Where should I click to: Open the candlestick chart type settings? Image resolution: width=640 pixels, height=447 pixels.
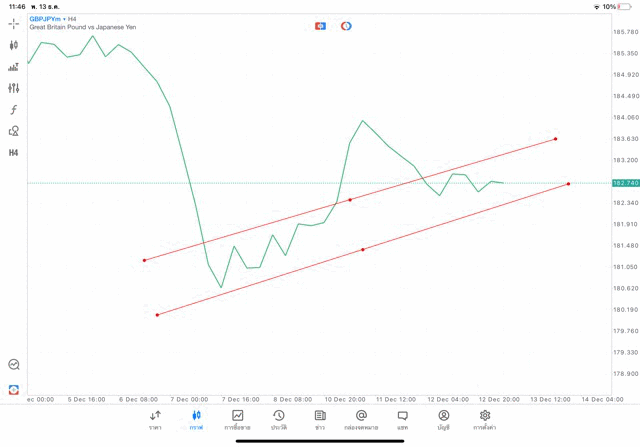[x=14, y=45]
